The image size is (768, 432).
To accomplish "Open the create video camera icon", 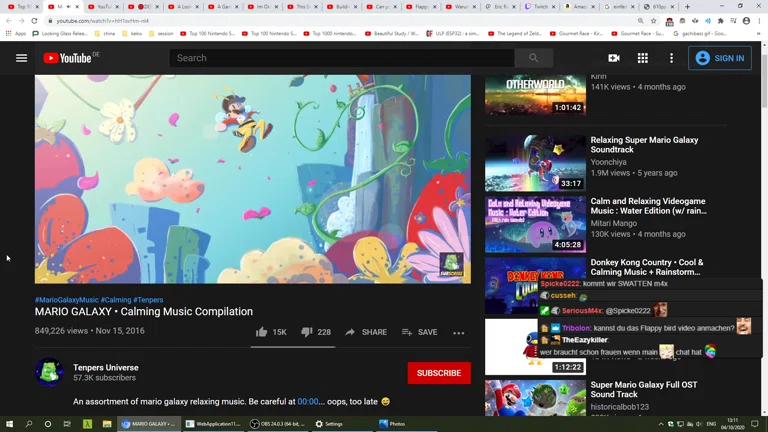I will coord(614,58).
